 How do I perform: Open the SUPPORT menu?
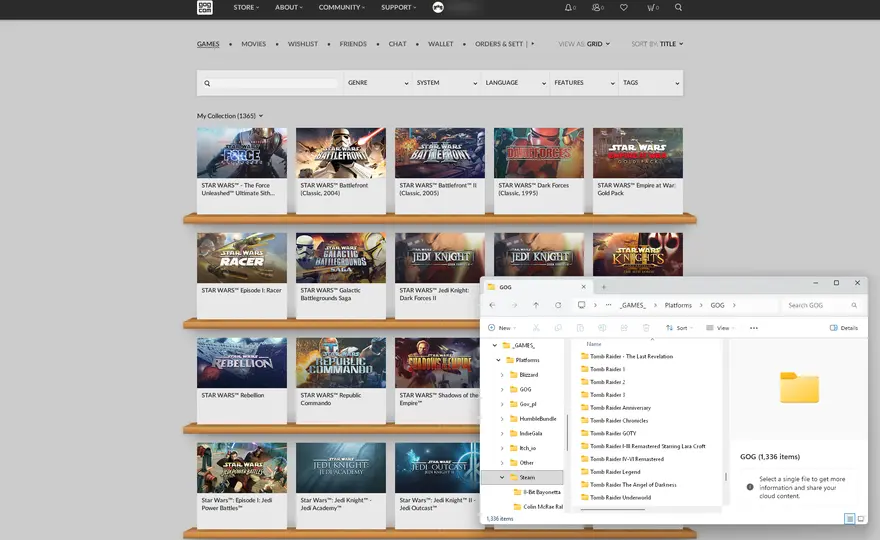tap(398, 7)
